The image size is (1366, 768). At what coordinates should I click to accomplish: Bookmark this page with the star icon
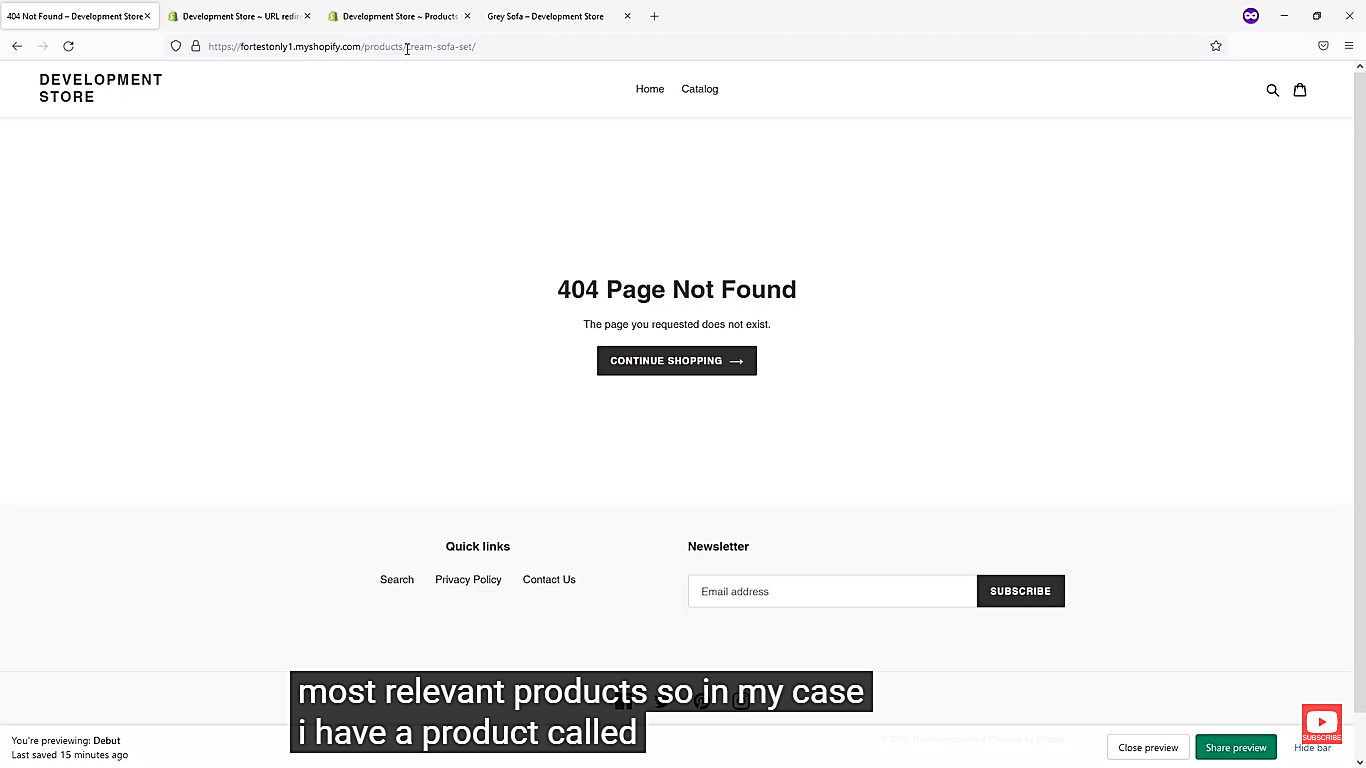click(x=1216, y=46)
